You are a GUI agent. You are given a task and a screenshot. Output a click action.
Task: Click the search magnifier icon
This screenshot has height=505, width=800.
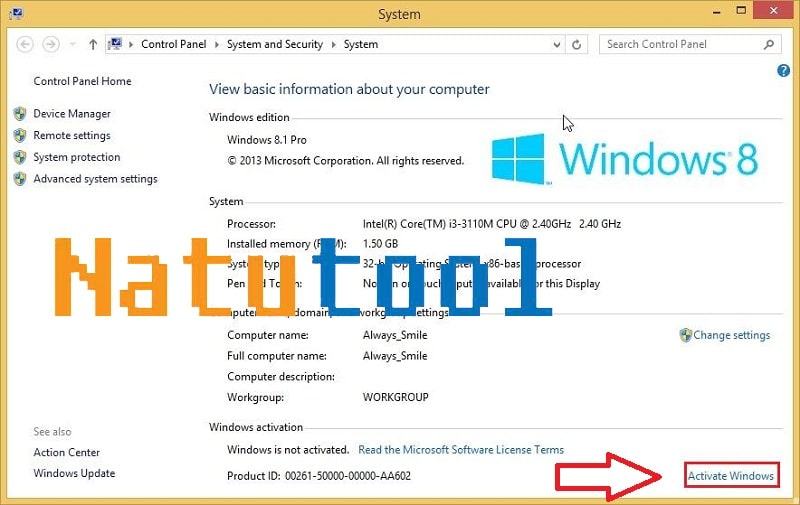pyautogui.click(x=769, y=44)
